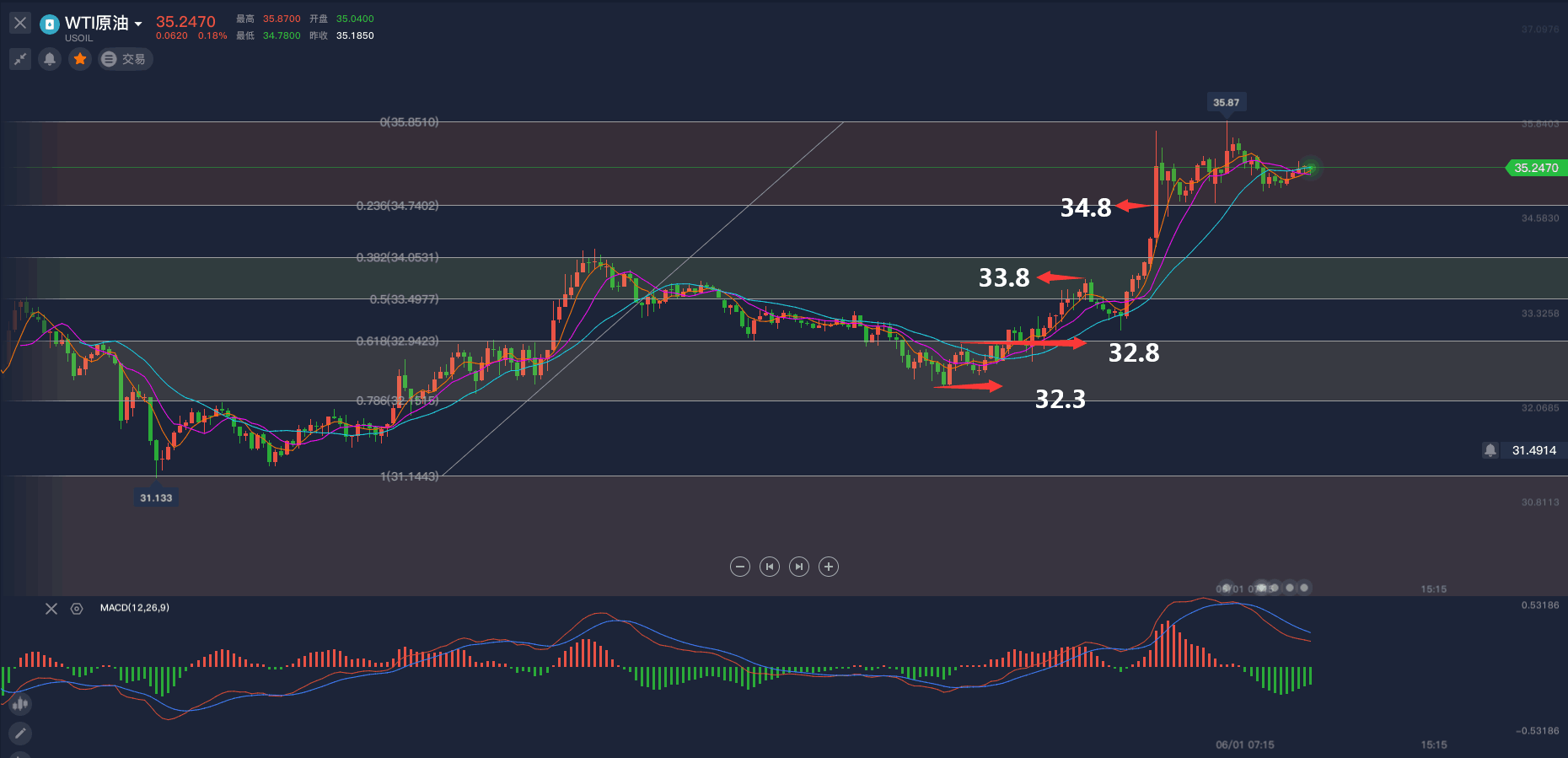This screenshot has width=1568, height=758.
Task: Click the WTI crude oil symbol icon
Action: click(x=50, y=24)
